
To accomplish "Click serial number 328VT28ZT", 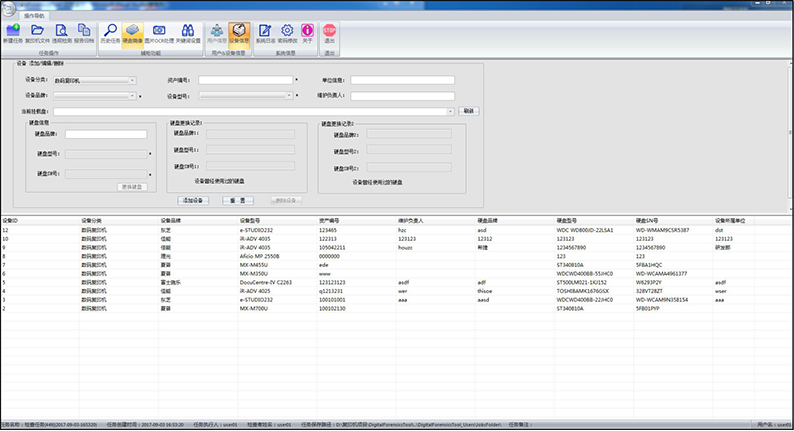I will click(x=649, y=291).
